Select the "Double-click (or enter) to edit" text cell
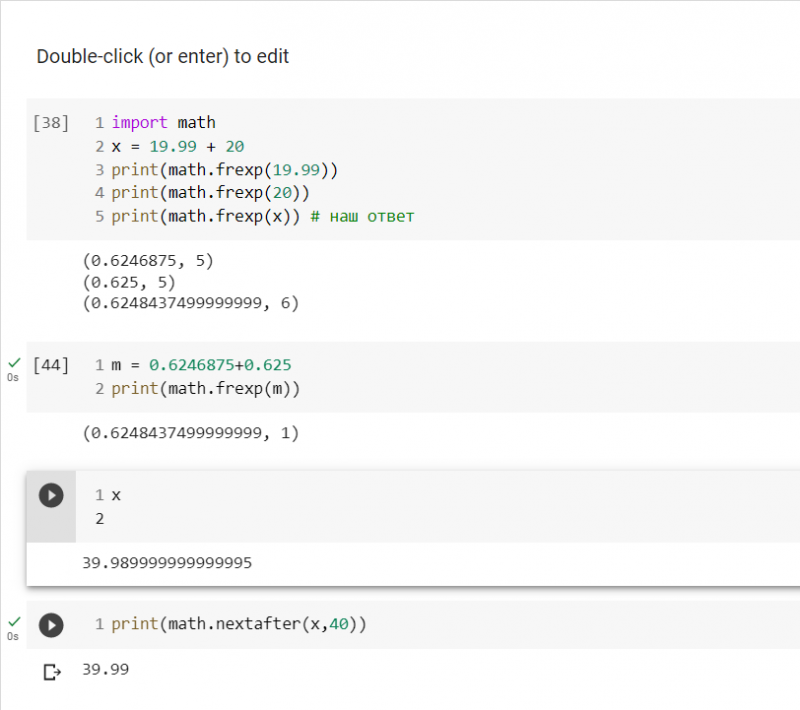This screenshot has height=710, width=800. click(x=163, y=57)
